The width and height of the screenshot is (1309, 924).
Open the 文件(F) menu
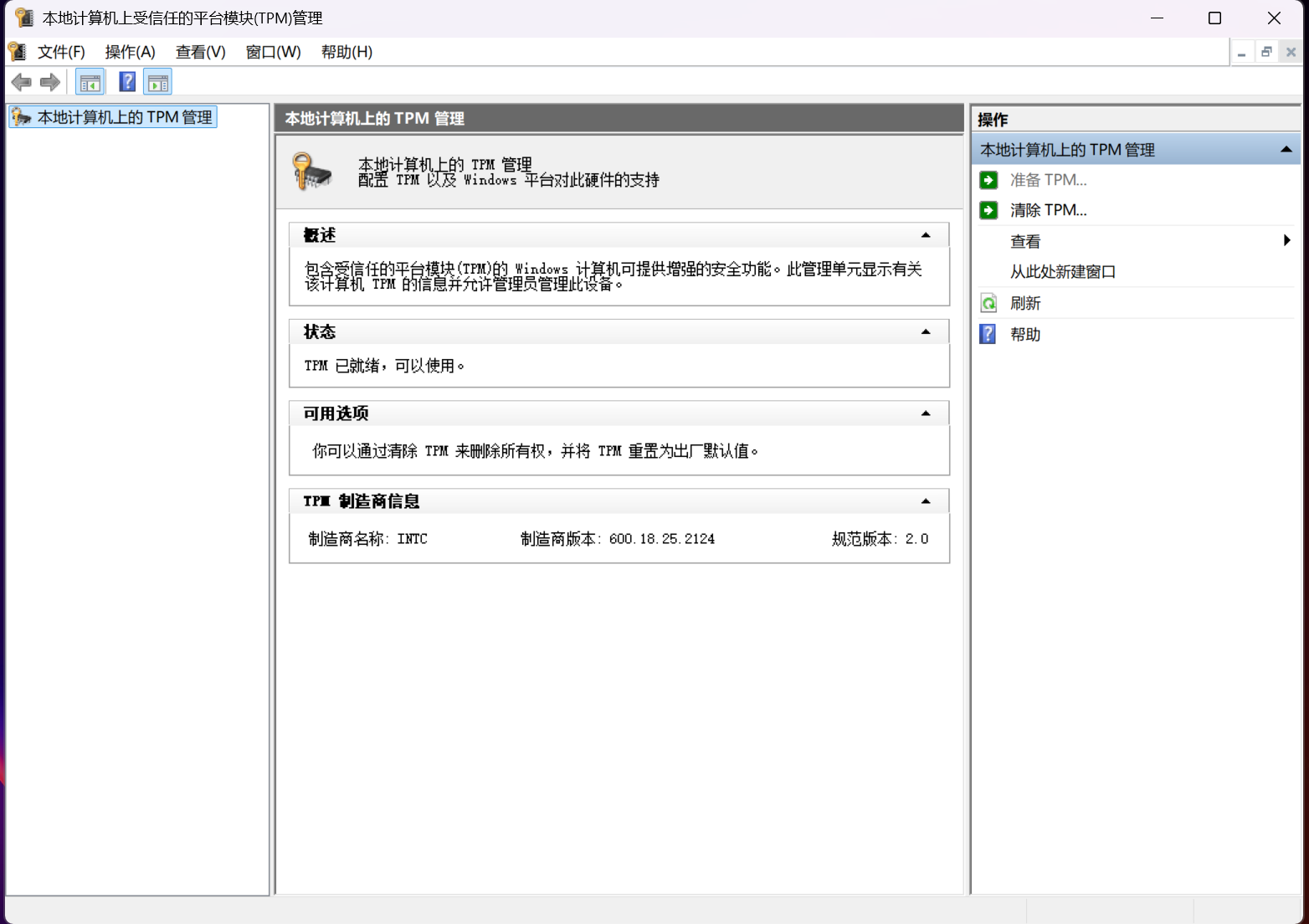(x=61, y=52)
